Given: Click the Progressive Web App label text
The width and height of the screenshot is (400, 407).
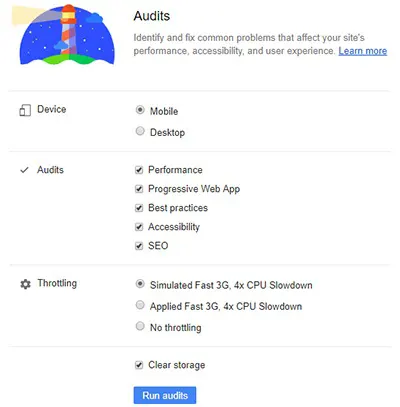Looking at the screenshot, I should pos(194,189).
